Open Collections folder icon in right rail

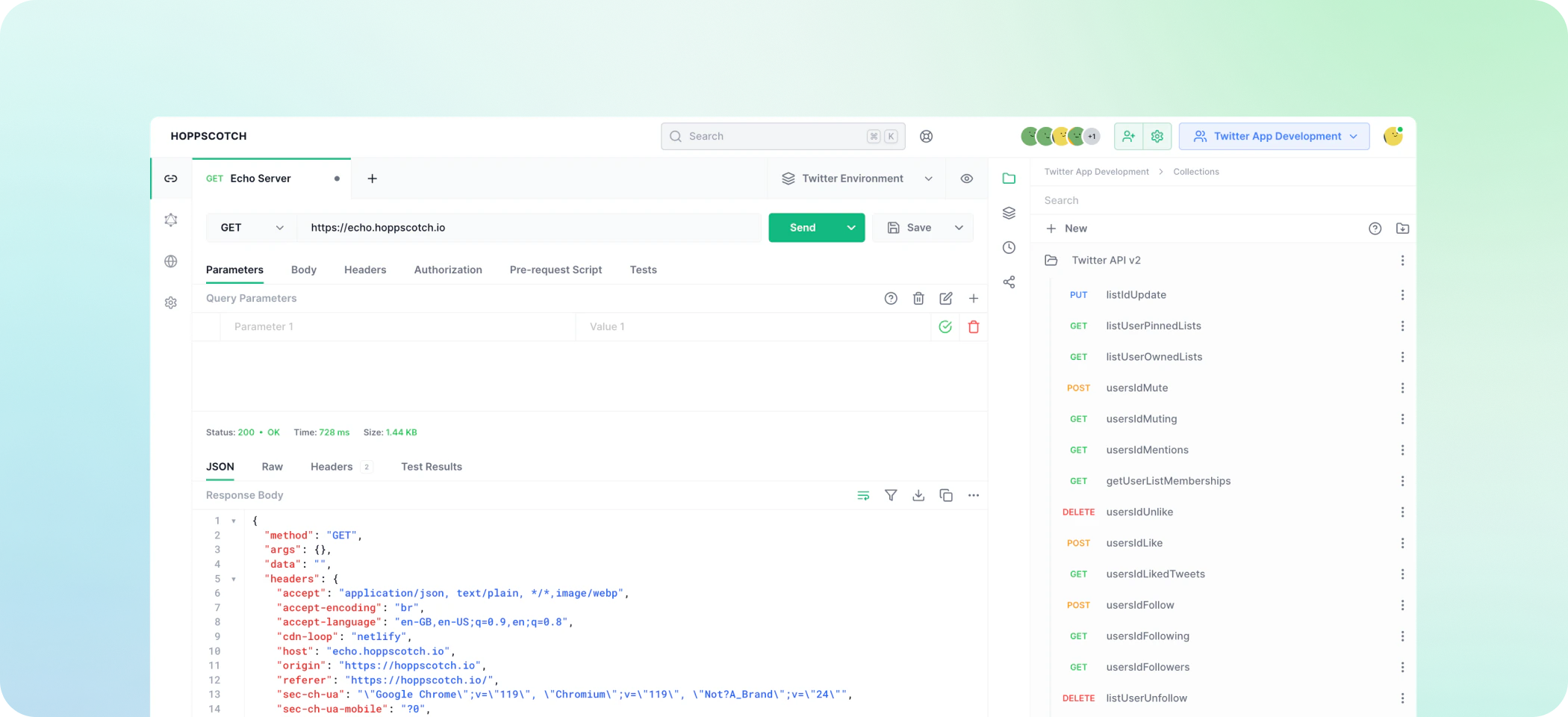pyautogui.click(x=1009, y=179)
